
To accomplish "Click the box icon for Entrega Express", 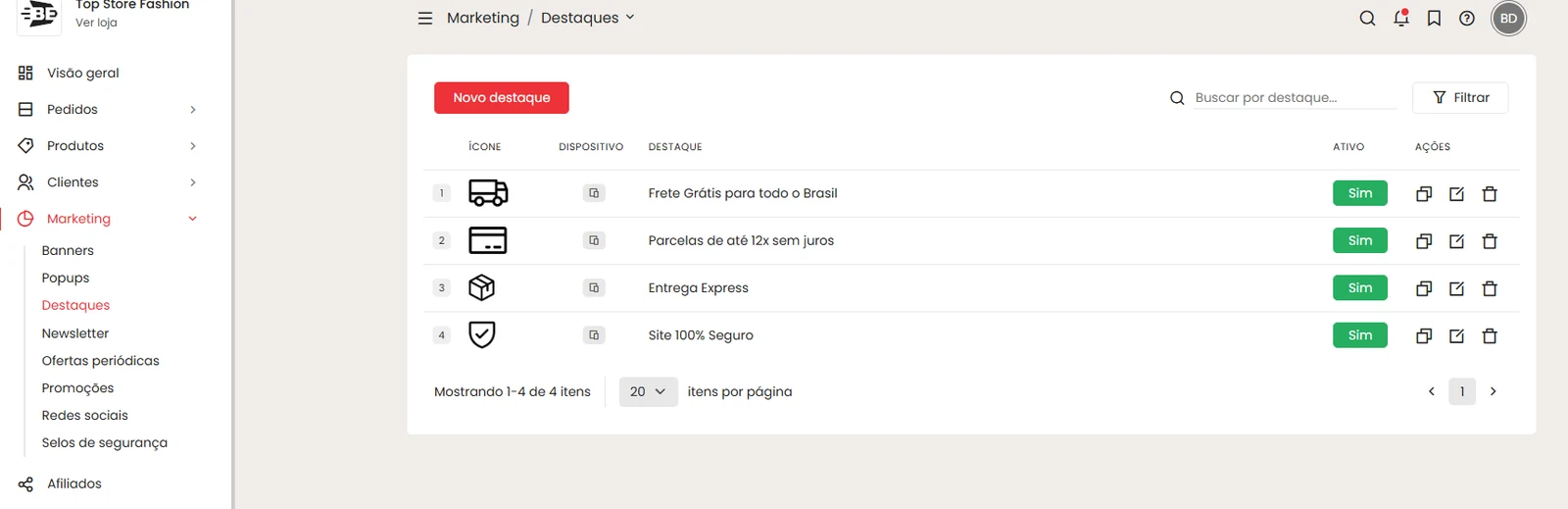I will coord(482,287).
